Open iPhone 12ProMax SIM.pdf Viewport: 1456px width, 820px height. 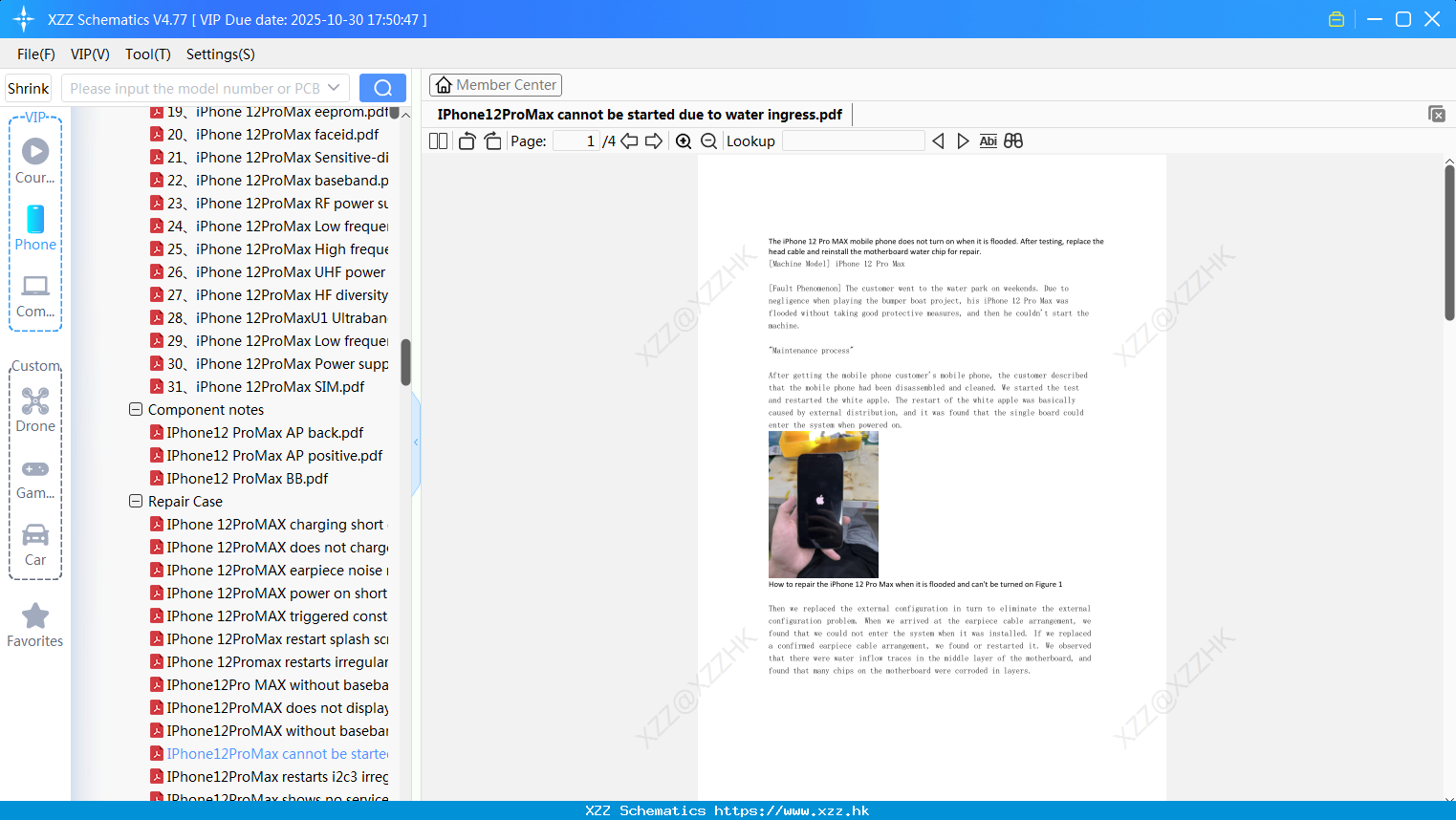[258, 387]
